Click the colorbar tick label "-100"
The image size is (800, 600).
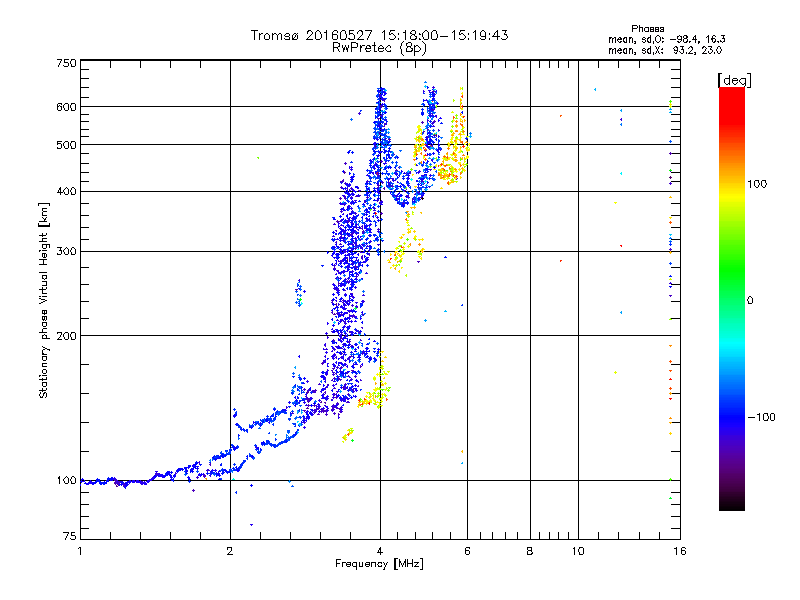coord(761,417)
